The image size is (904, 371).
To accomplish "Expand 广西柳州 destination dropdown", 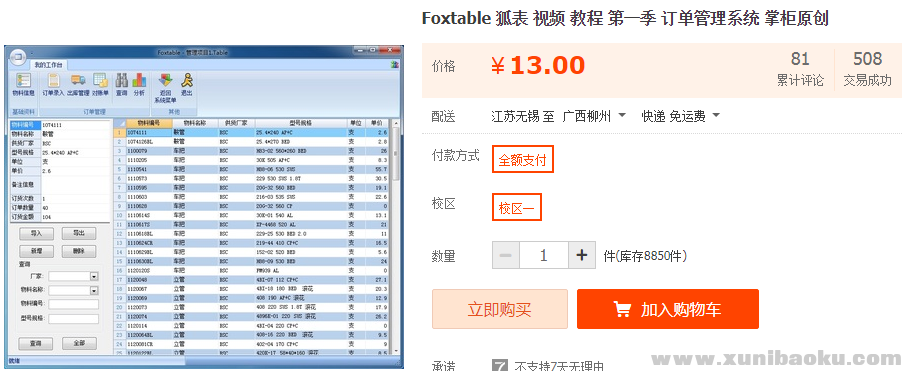I will point(622,116).
